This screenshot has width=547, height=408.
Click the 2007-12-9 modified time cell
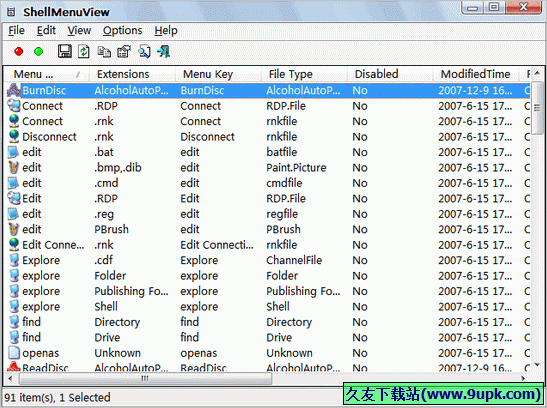[475, 90]
